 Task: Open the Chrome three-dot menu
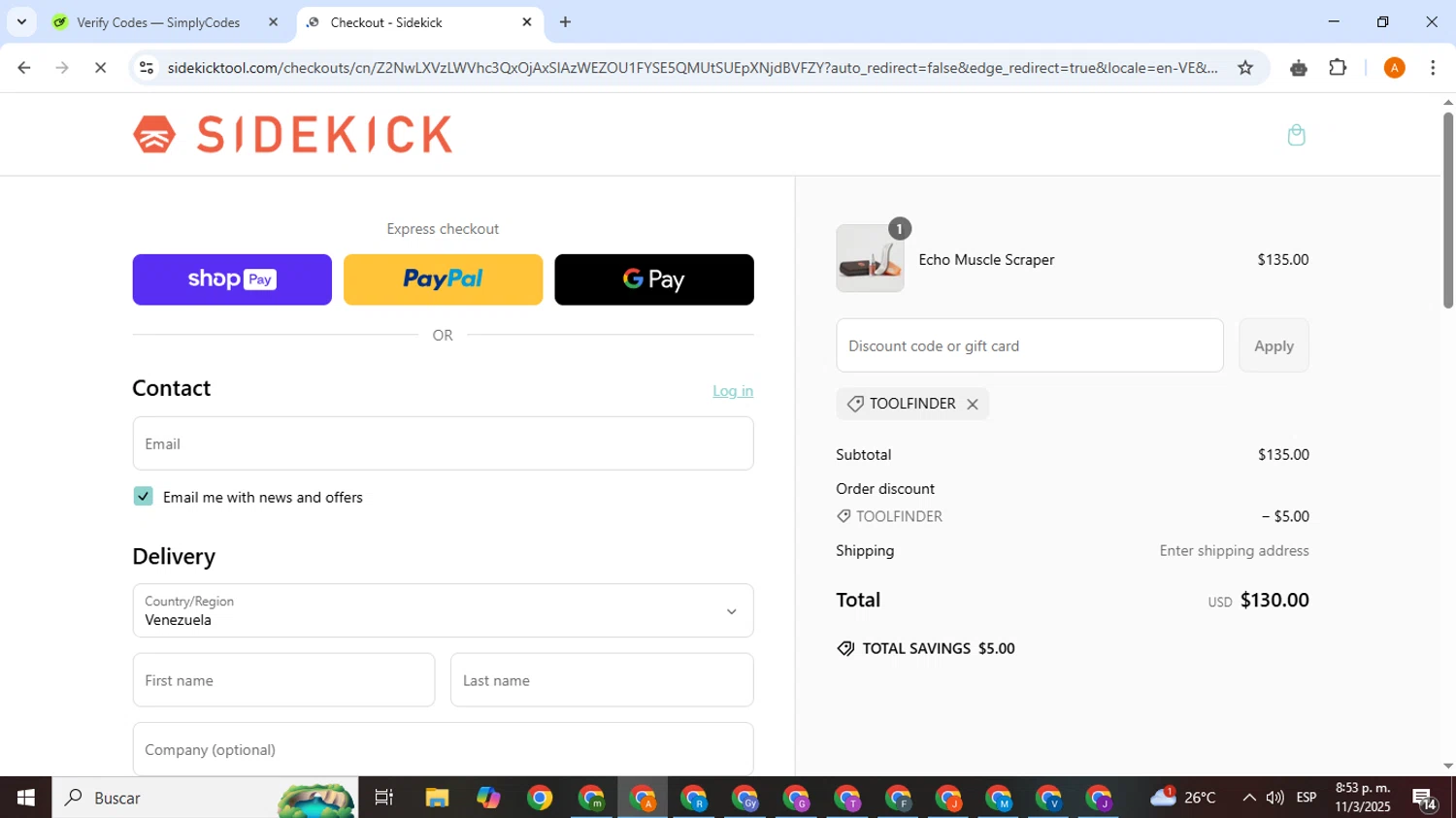(x=1433, y=68)
